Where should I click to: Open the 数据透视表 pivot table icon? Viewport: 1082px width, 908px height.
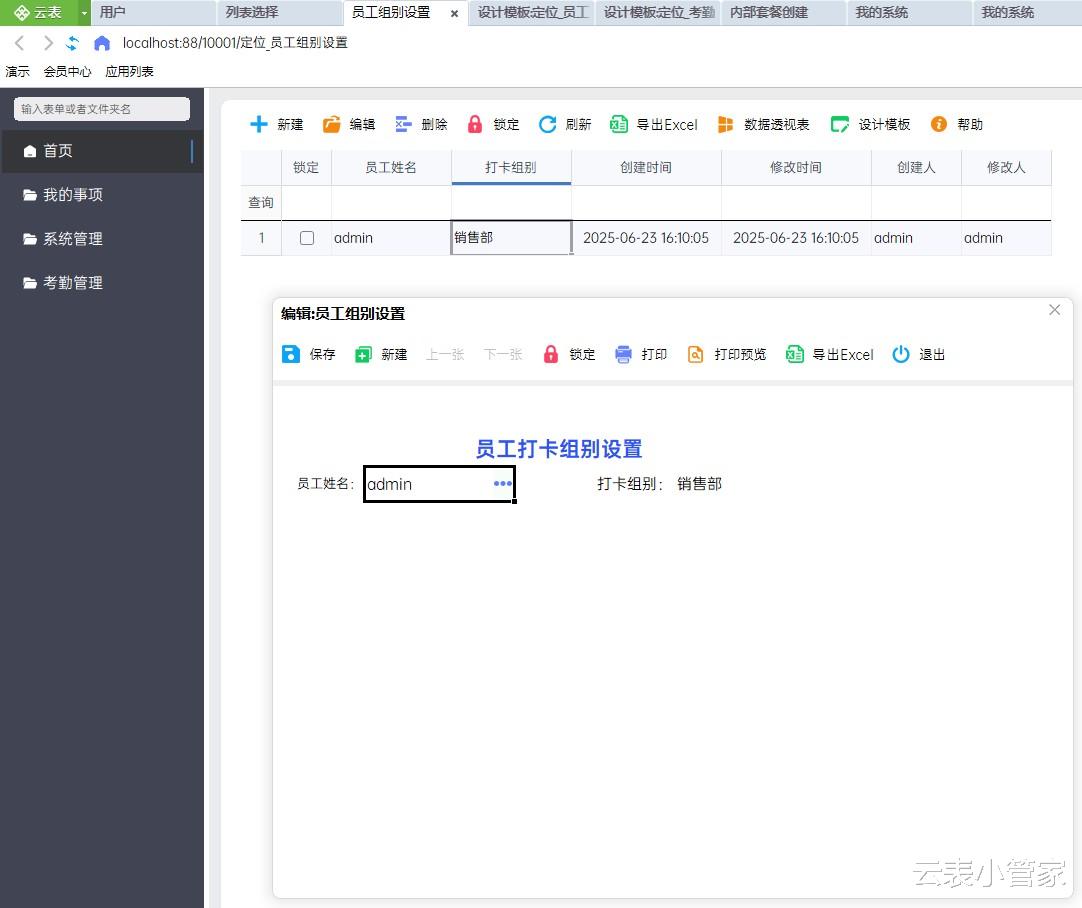[x=725, y=124]
